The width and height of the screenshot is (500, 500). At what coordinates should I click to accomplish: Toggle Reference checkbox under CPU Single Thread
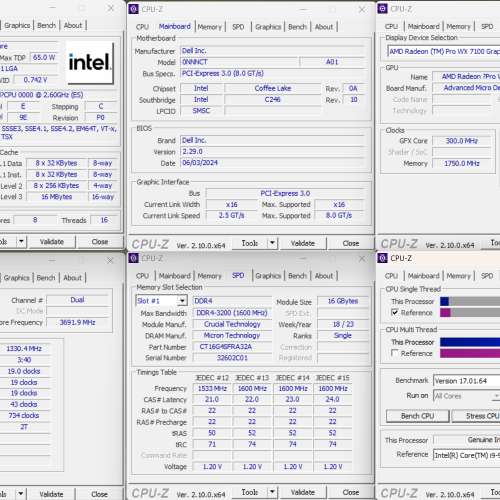[395, 312]
